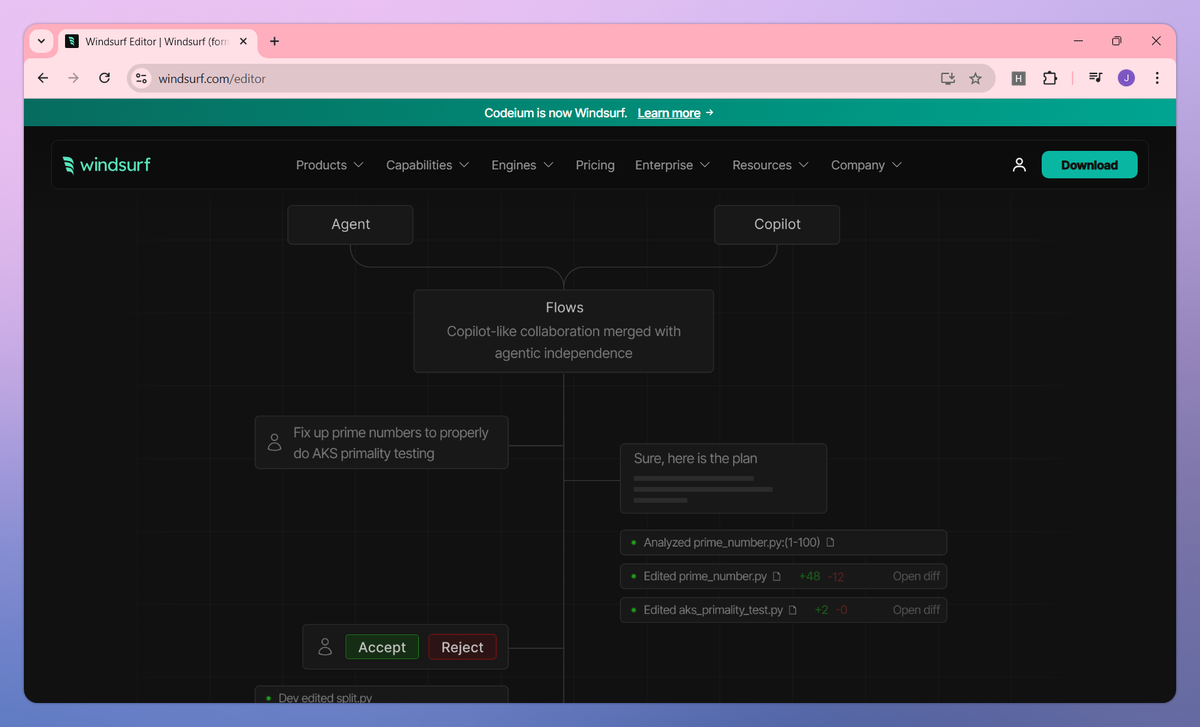Open the Chrome three-dot menu
This screenshot has height=727, width=1200.
pos(1157,78)
